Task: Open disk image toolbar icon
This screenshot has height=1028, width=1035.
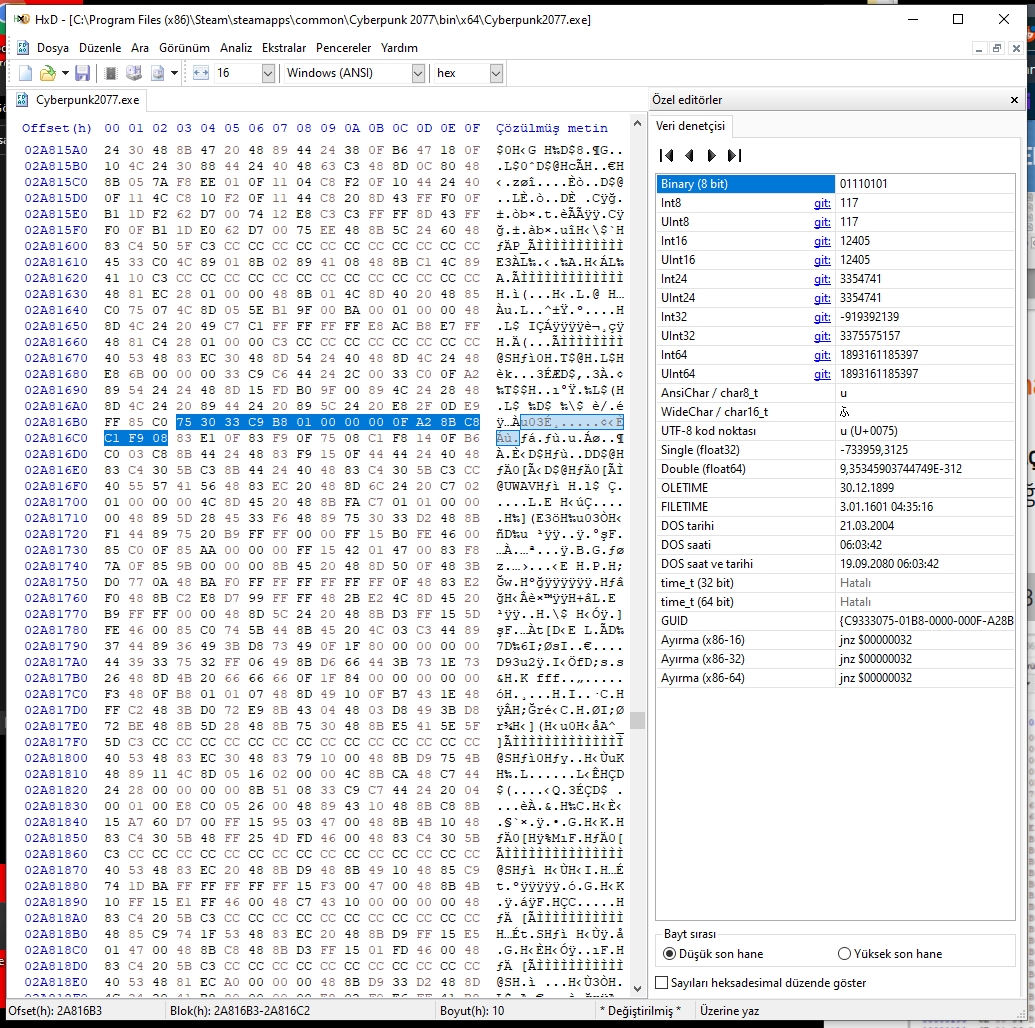Action: 157,73
